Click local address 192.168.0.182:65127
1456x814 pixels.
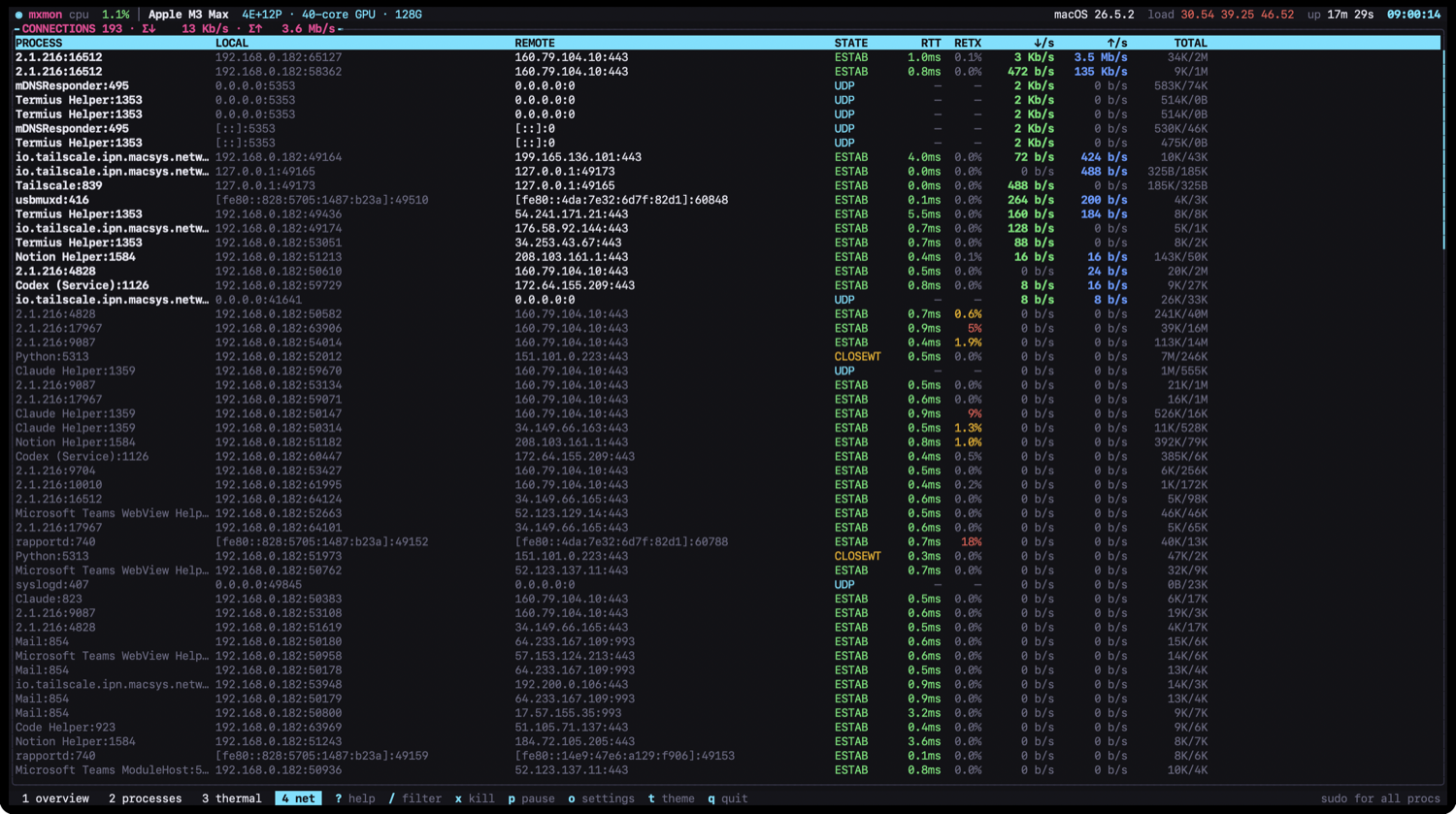[x=279, y=57]
